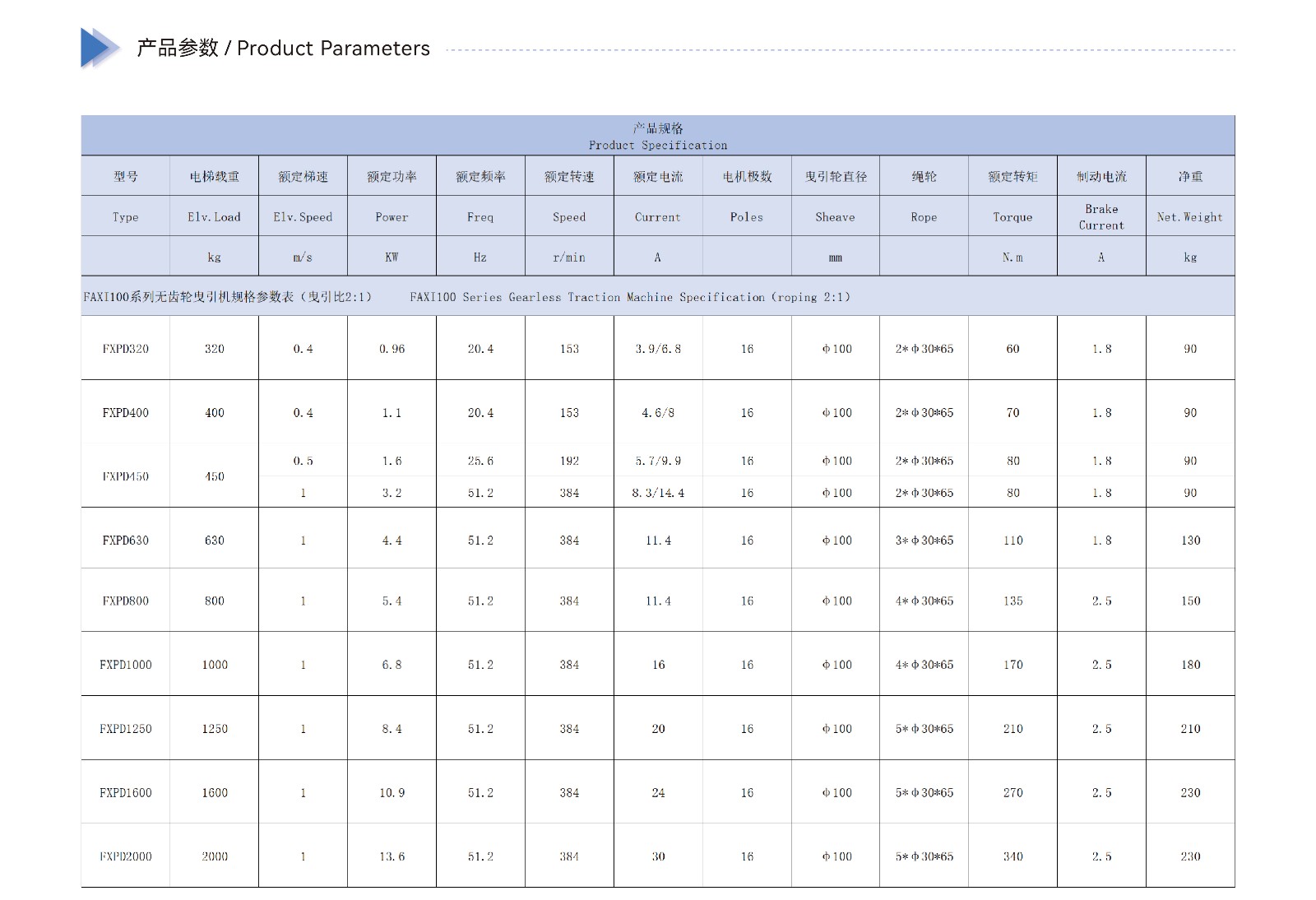Click the '24' current value for FXPD1600
Screen dimensions: 1316x900
click(x=658, y=793)
